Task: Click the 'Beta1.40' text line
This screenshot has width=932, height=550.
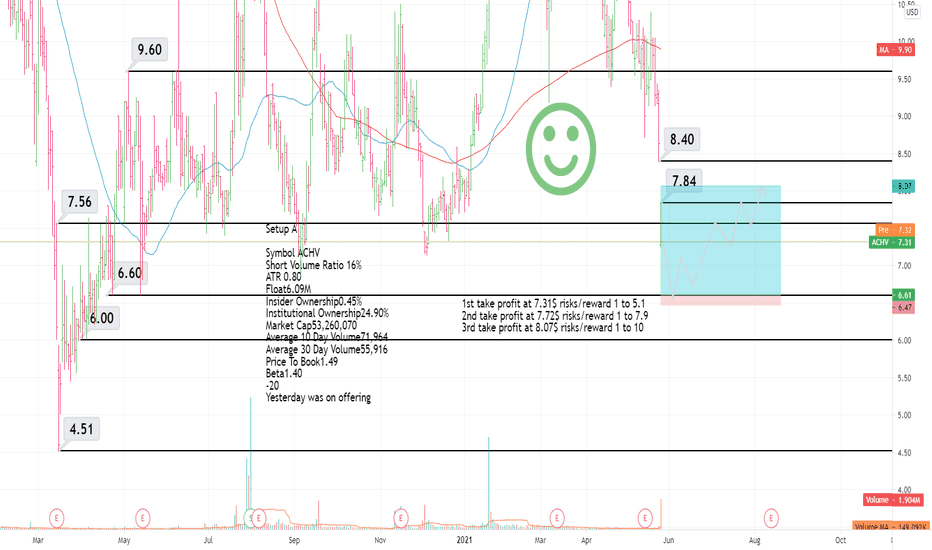Action: tap(284, 373)
